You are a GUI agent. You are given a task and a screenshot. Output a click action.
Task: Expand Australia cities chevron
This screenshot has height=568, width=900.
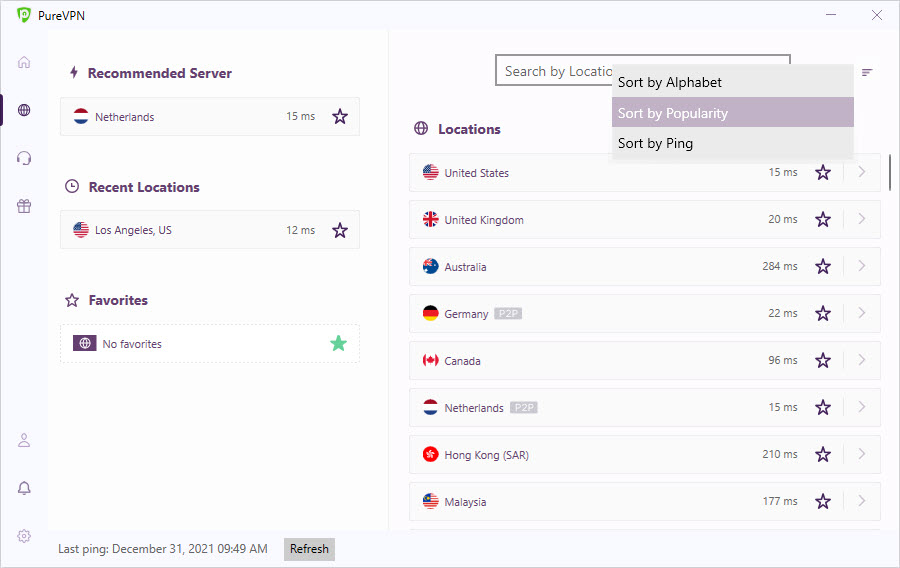[x=862, y=266]
